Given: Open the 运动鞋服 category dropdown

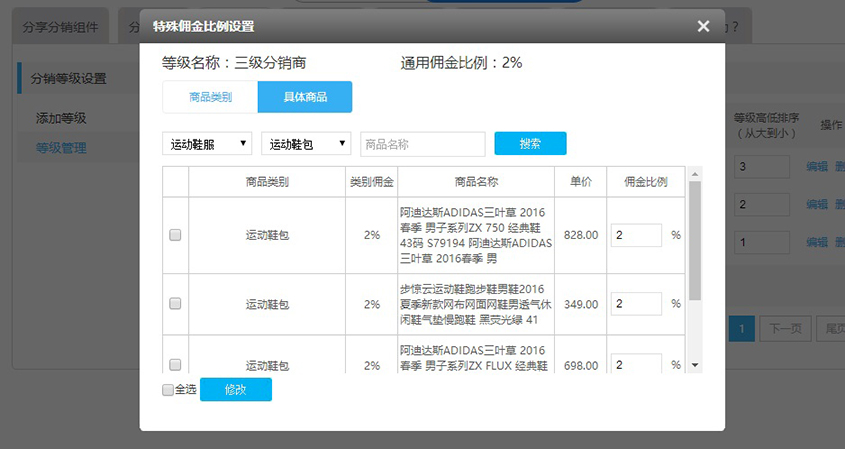Looking at the screenshot, I should click(207, 144).
